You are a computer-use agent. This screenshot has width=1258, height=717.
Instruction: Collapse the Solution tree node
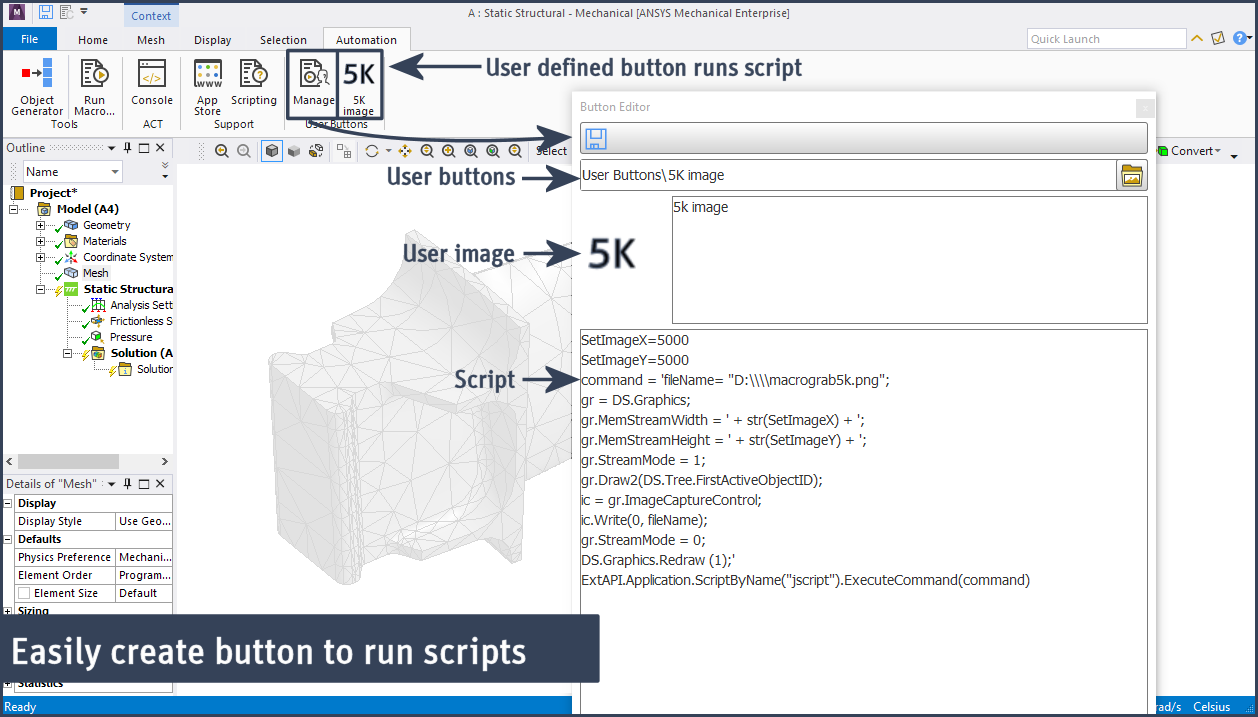coord(68,353)
